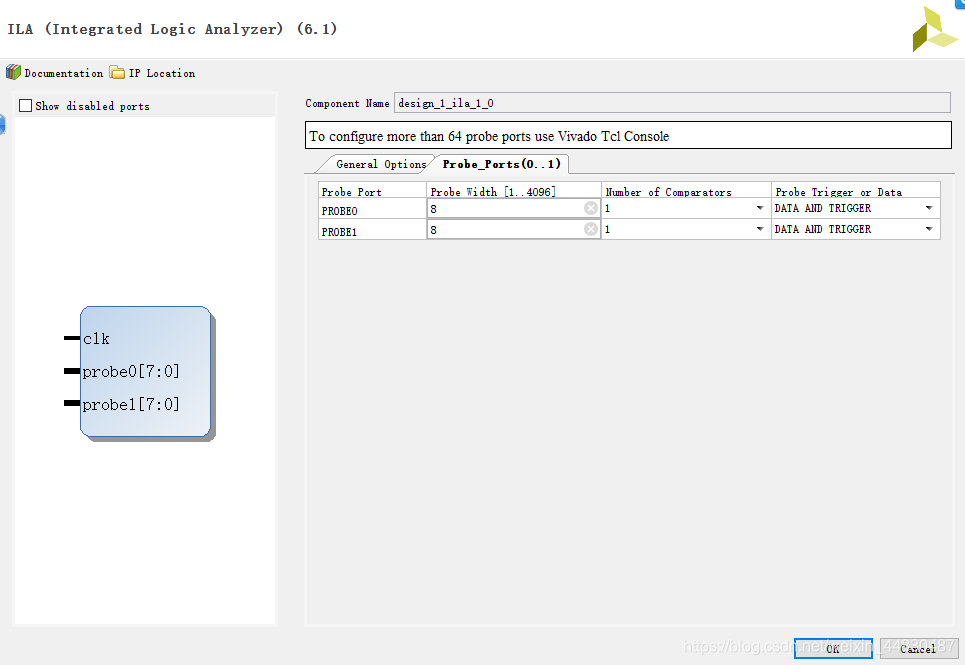This screenshot has width=965, height=665.
Task: Open PROBE1 Number of Comparators dropdown
Action: (x=759, y=229)
